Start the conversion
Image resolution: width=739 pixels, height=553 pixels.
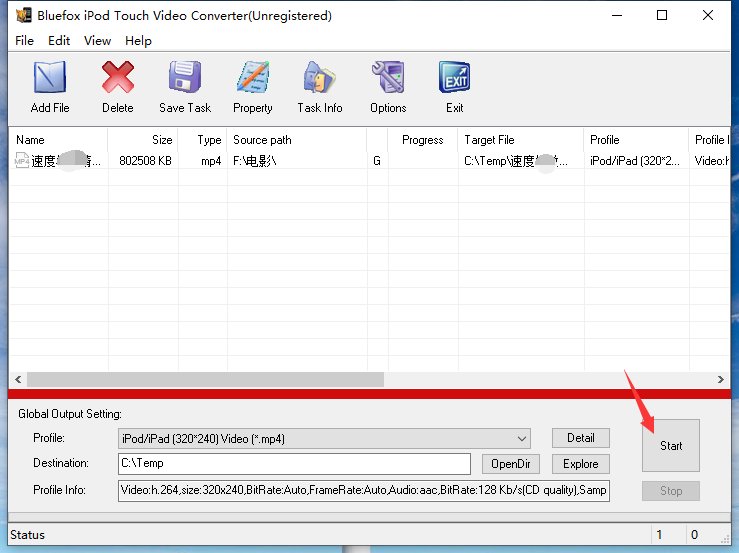(x=671, y=446)
